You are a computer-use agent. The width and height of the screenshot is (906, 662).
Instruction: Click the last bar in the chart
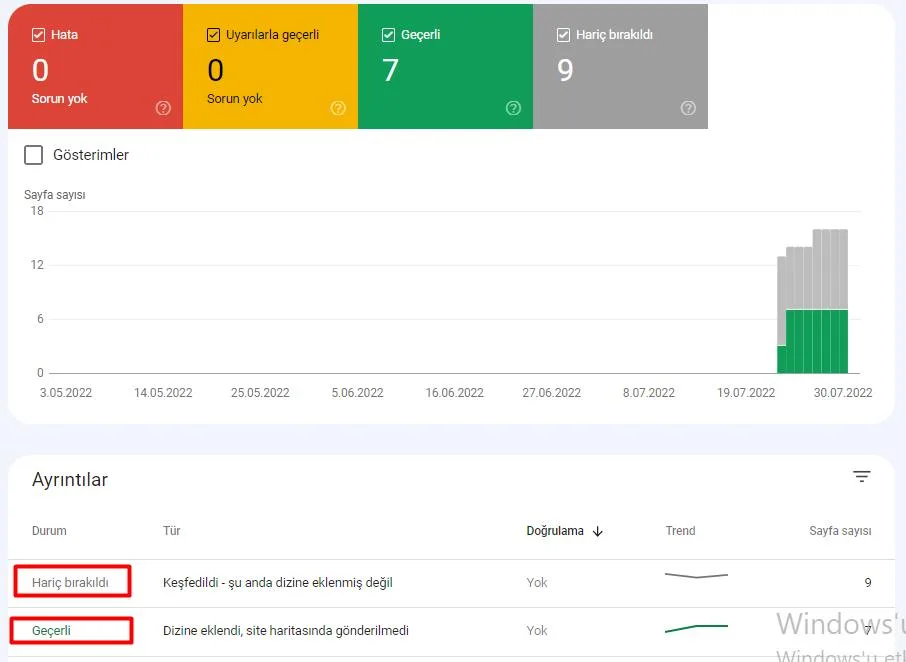pyautogui.click(x=844, y=301)
